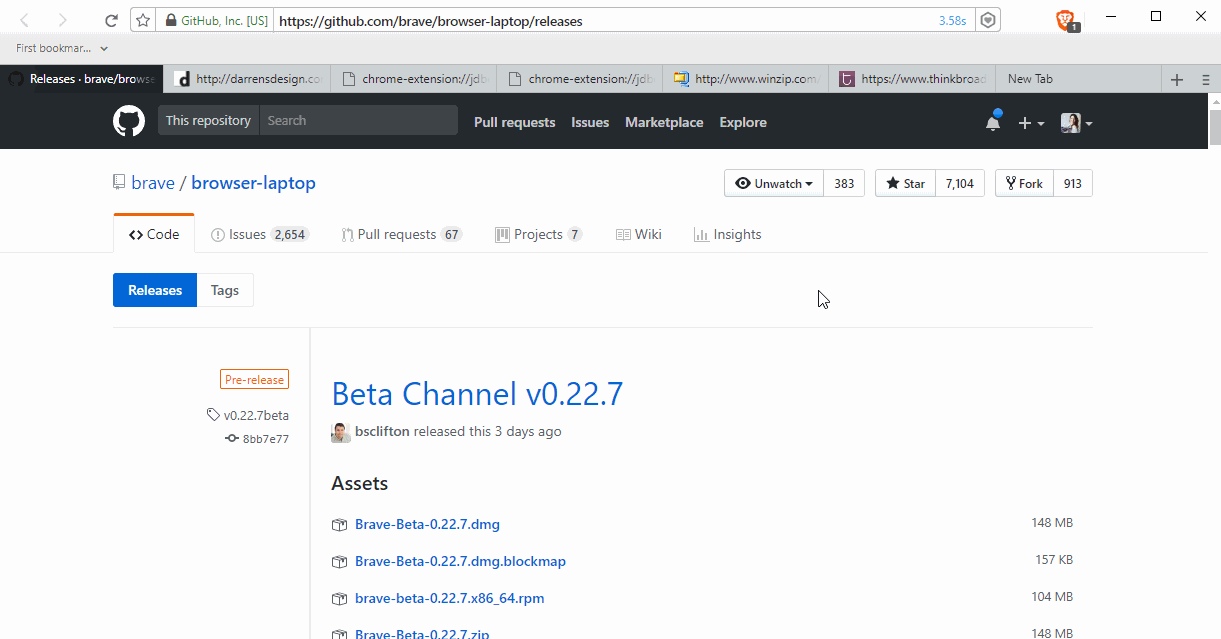Click the 383 watchers count

point(844,183)
